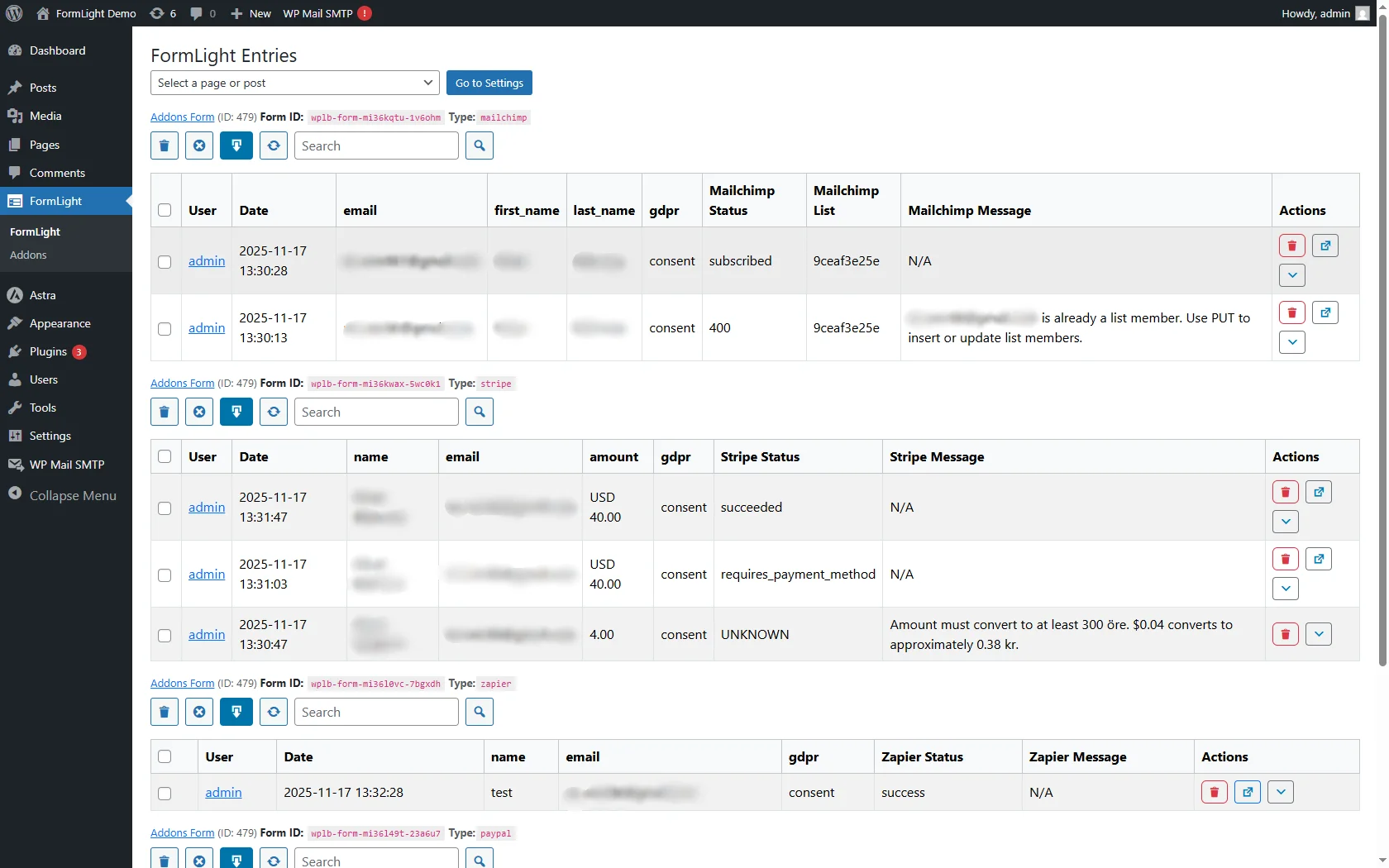
Task: Open the Addons submenu under FormLight
Action: pos(28,255)
